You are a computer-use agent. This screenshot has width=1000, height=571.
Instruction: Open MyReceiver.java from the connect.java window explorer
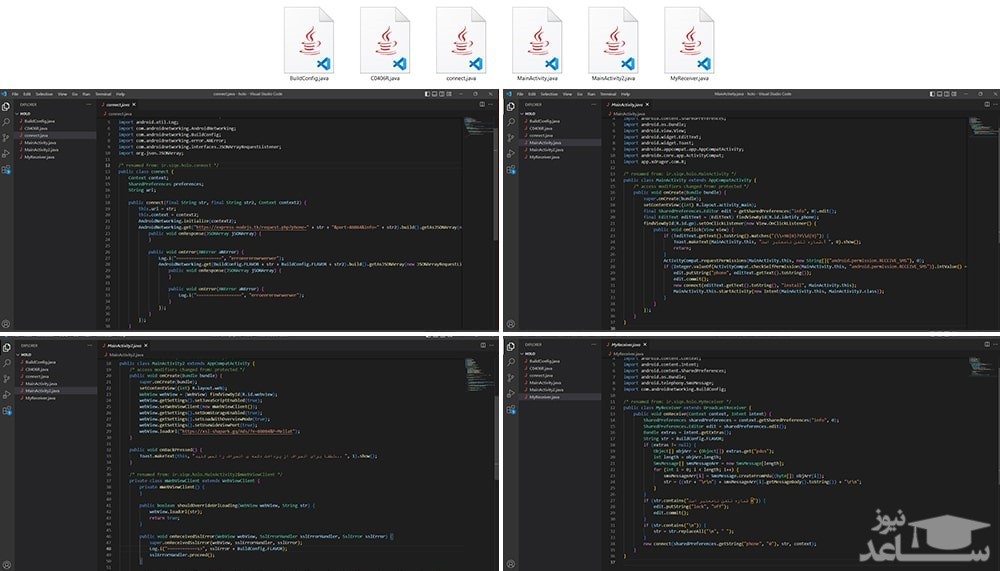point(42,155)
